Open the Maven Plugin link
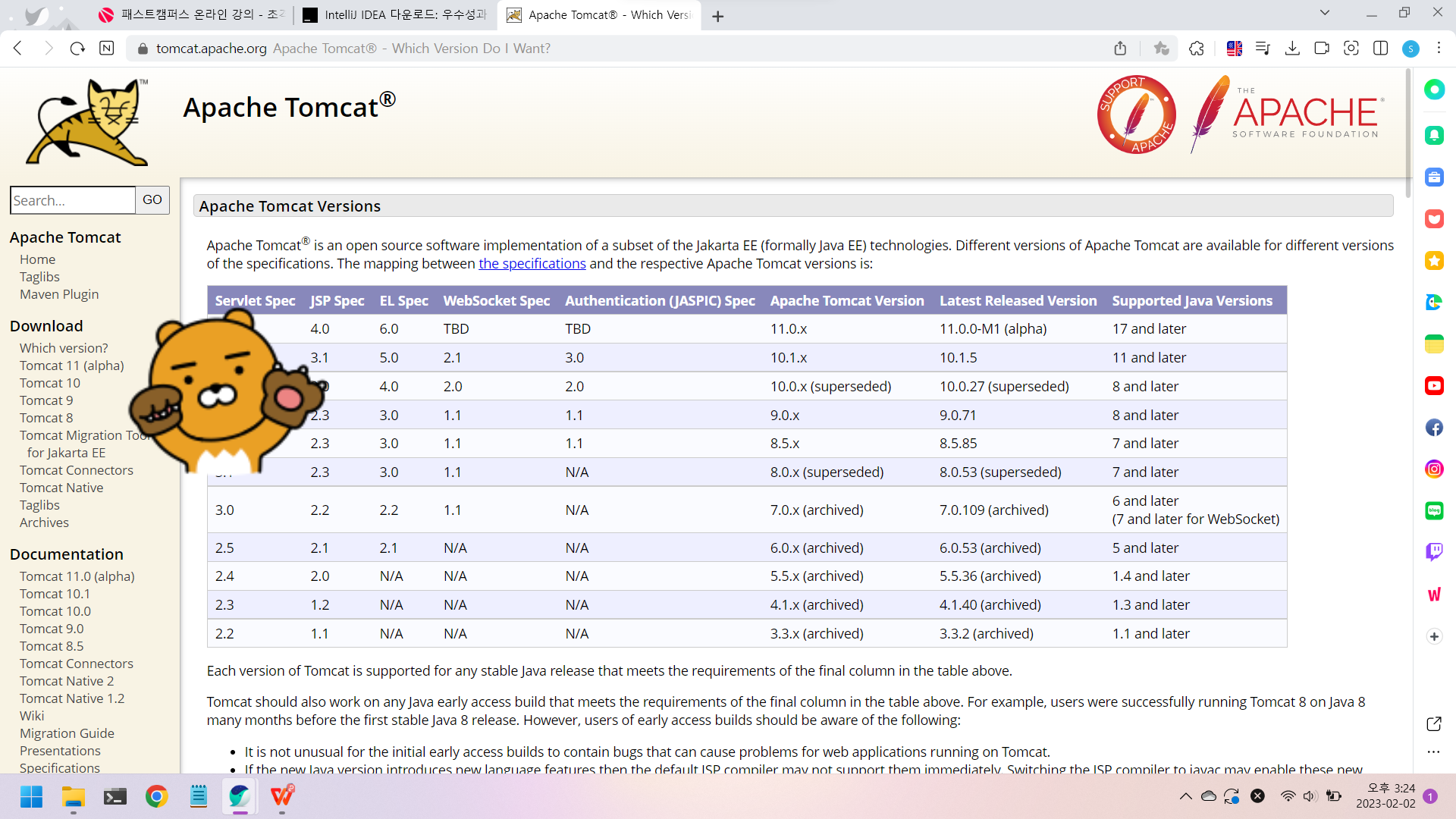 coord(59,294)
